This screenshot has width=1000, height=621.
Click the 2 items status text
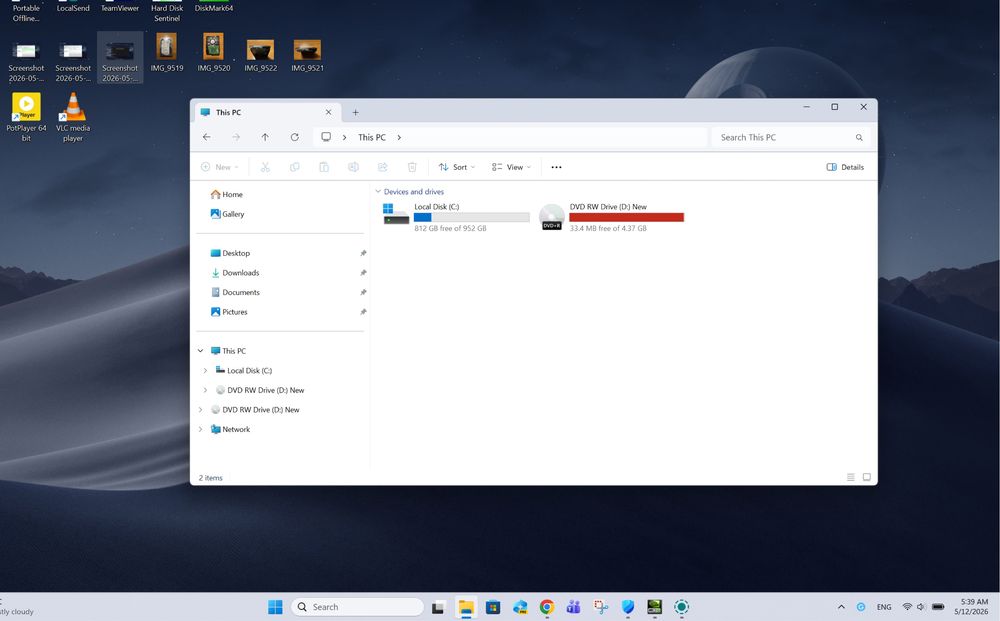(210, 478)
